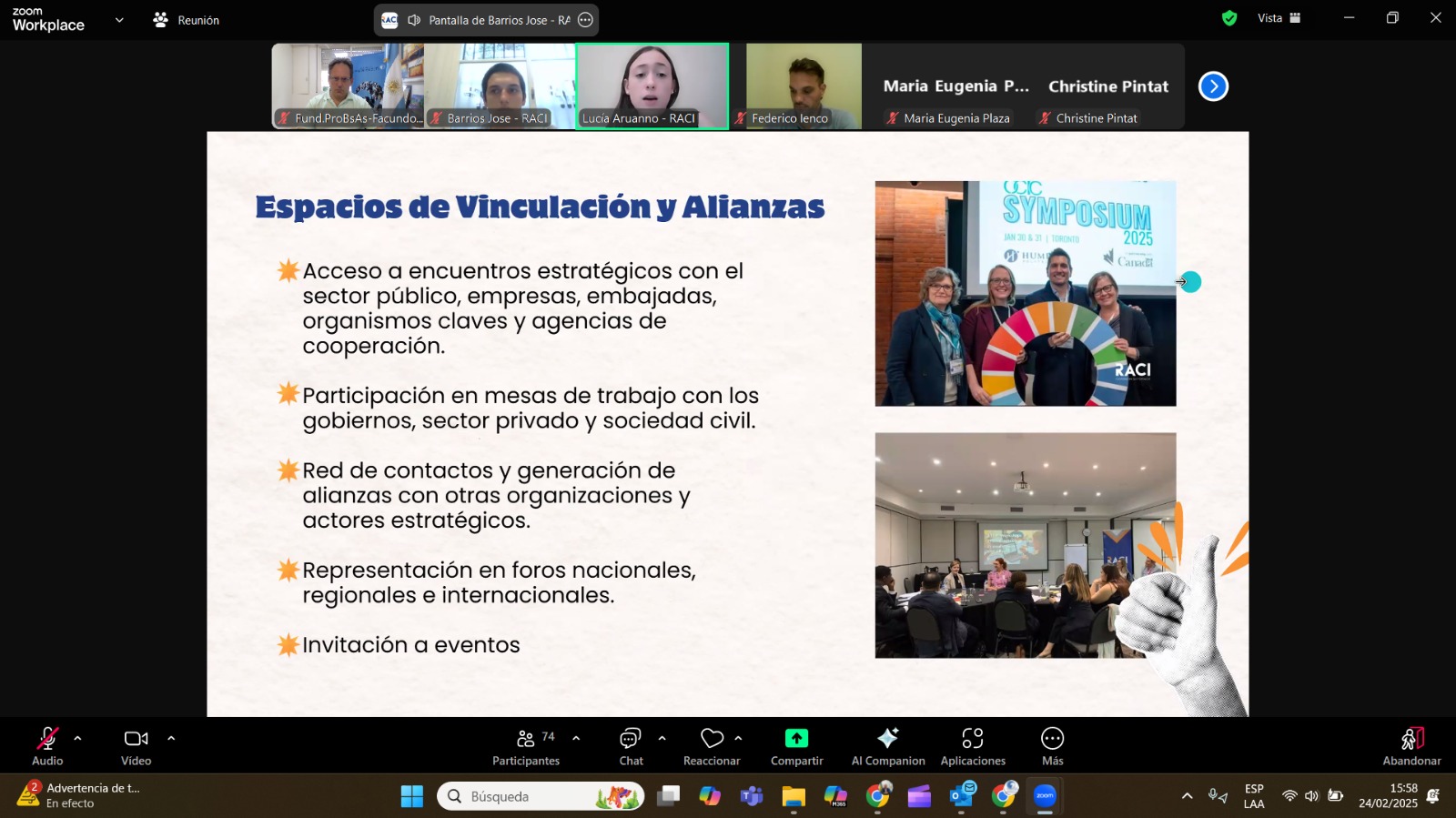The height and width of the screenshot is (818, 1456).
Task: Expand options arrow next to Participantes
Action: click(576, 738)
